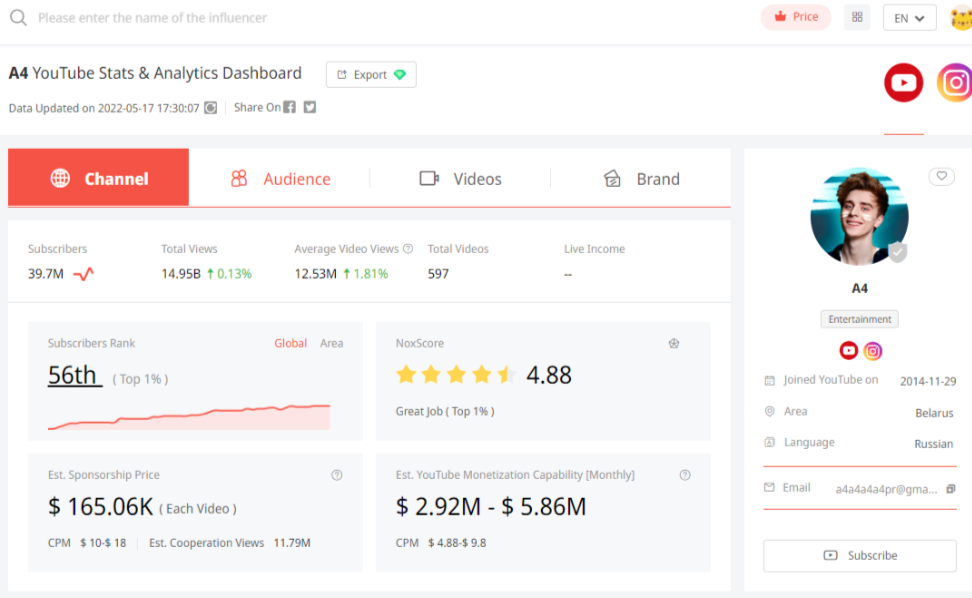Click the Est. Cooperation Views value 11.79M

tap(292, 543)
